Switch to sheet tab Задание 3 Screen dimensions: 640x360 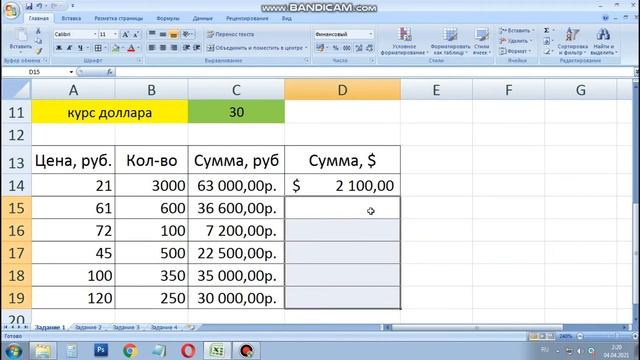pyautogui.click(x=126, y=327)
